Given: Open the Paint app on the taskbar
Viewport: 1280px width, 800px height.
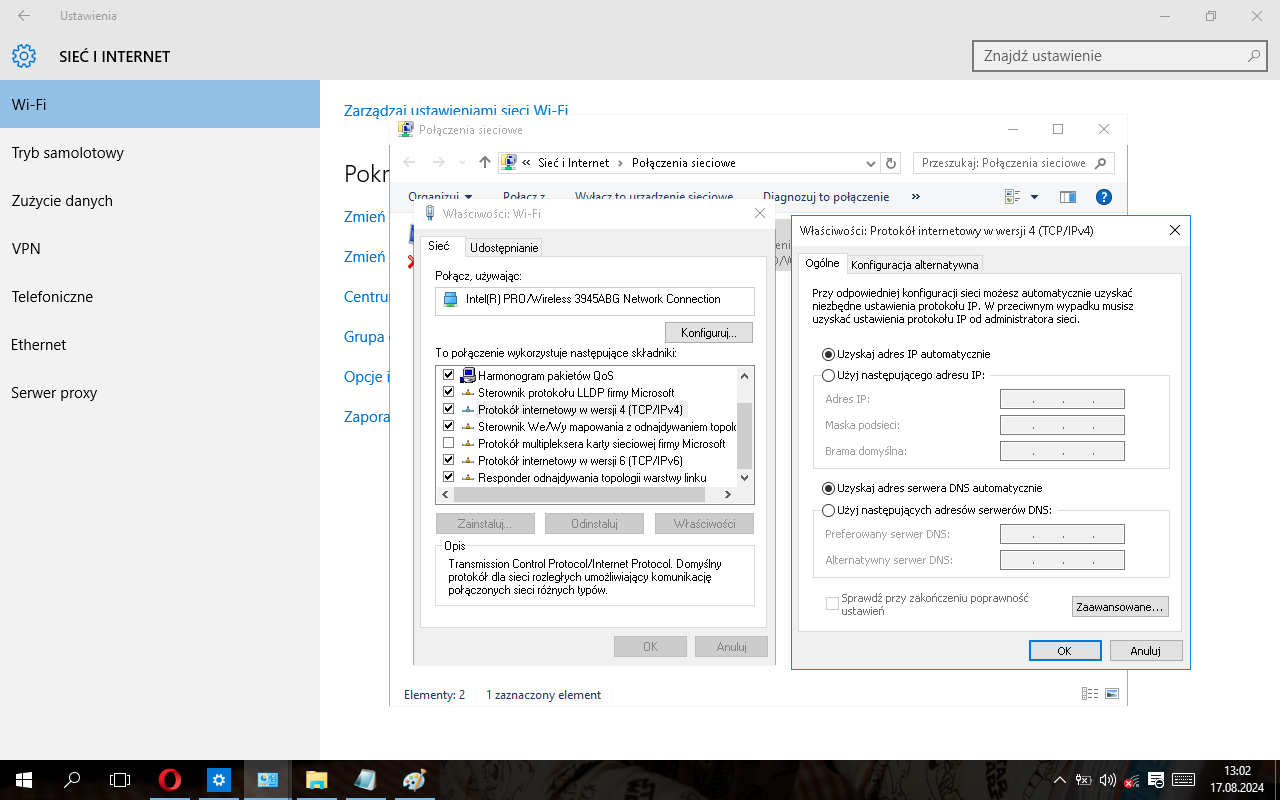Looking at the screenshot, I should [x=413, y=780].
